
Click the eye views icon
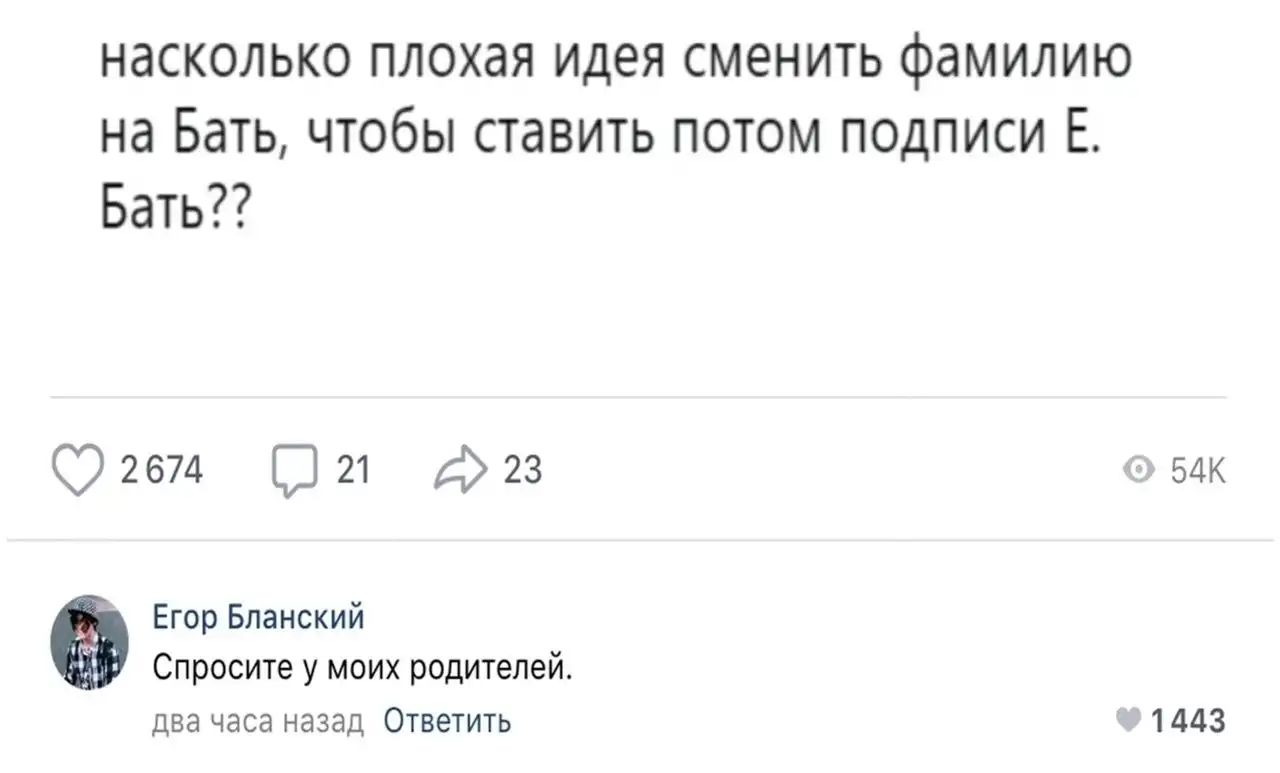1137,470
